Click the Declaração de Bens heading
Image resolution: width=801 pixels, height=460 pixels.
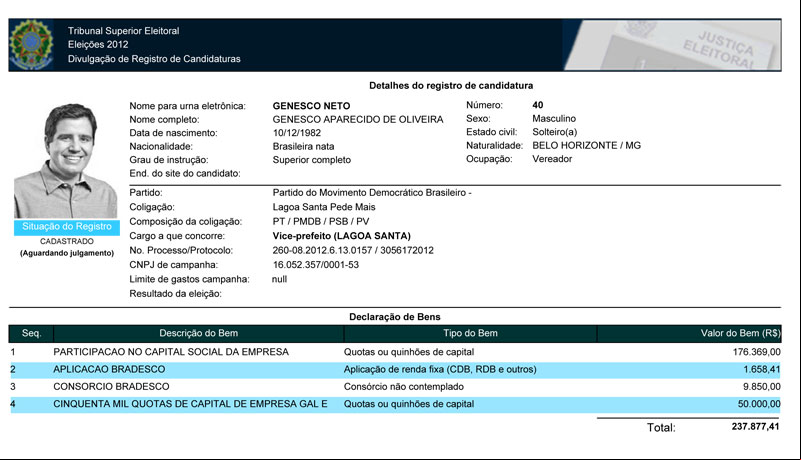(395, 317)
